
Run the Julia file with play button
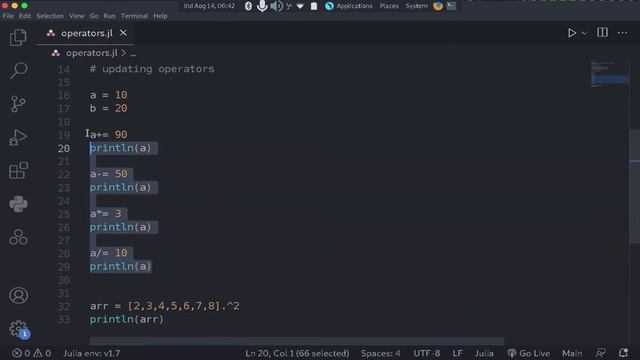pos(572,33)
